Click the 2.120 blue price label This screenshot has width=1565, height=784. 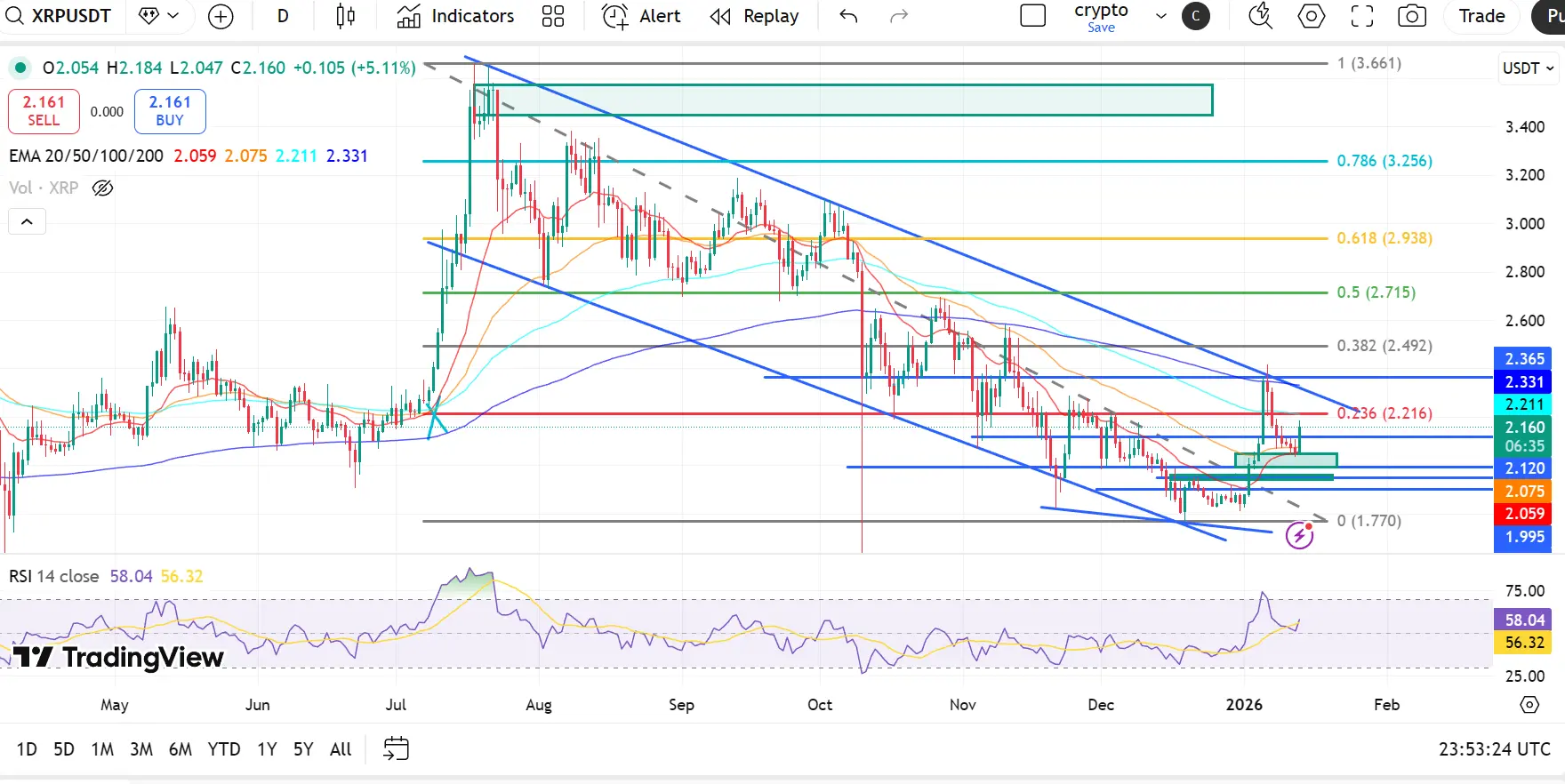tap(1524, 468)
